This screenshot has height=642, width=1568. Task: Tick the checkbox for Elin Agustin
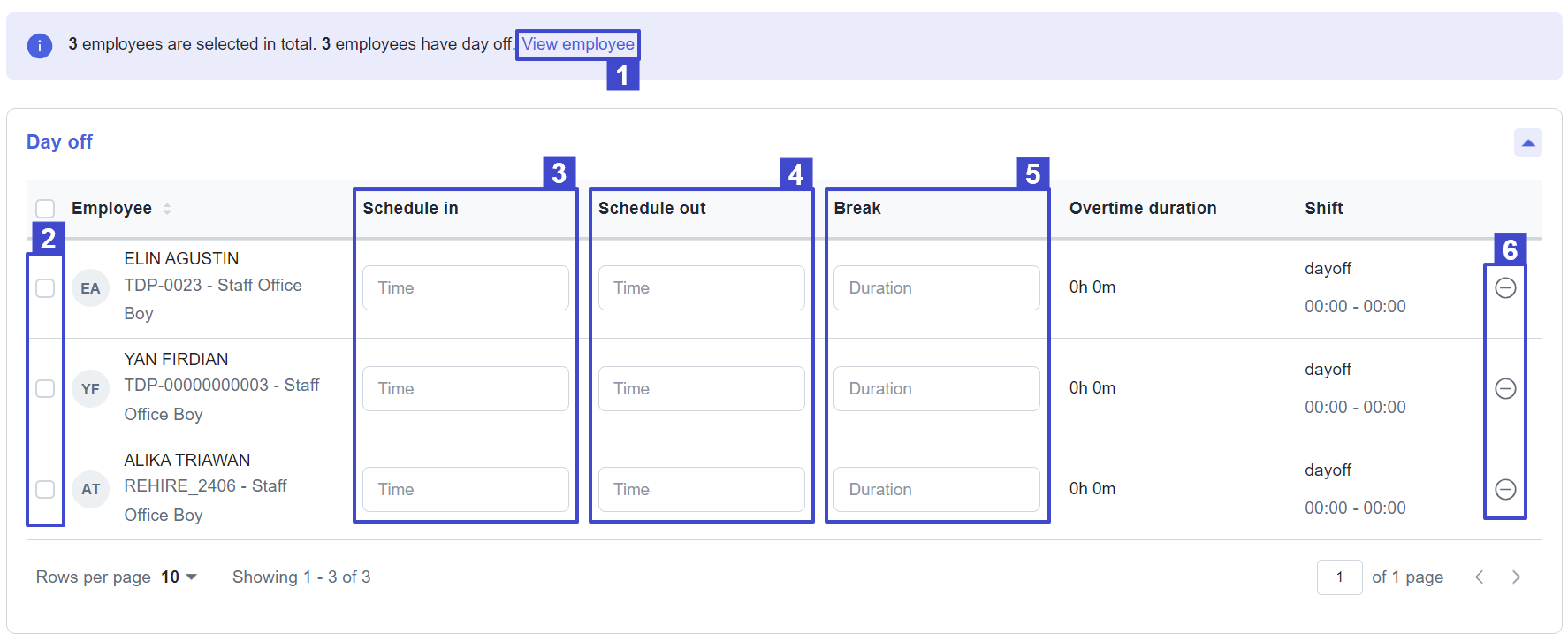click(45, 288)
